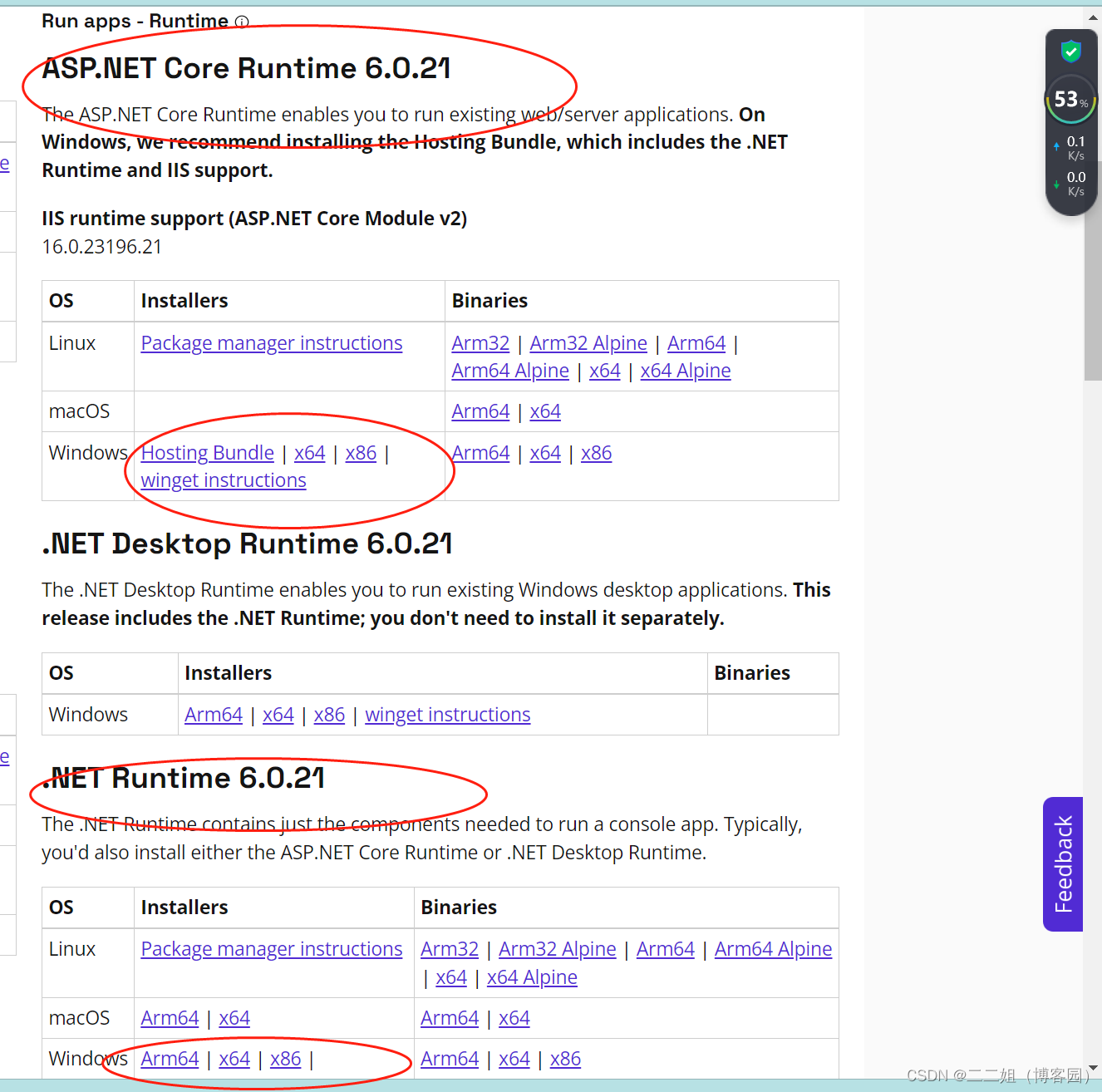Viewport: 1102px width, 1092px height.
Task: Download Desktop Runtime Windows Arm64 installer
Action: [214, 715]
